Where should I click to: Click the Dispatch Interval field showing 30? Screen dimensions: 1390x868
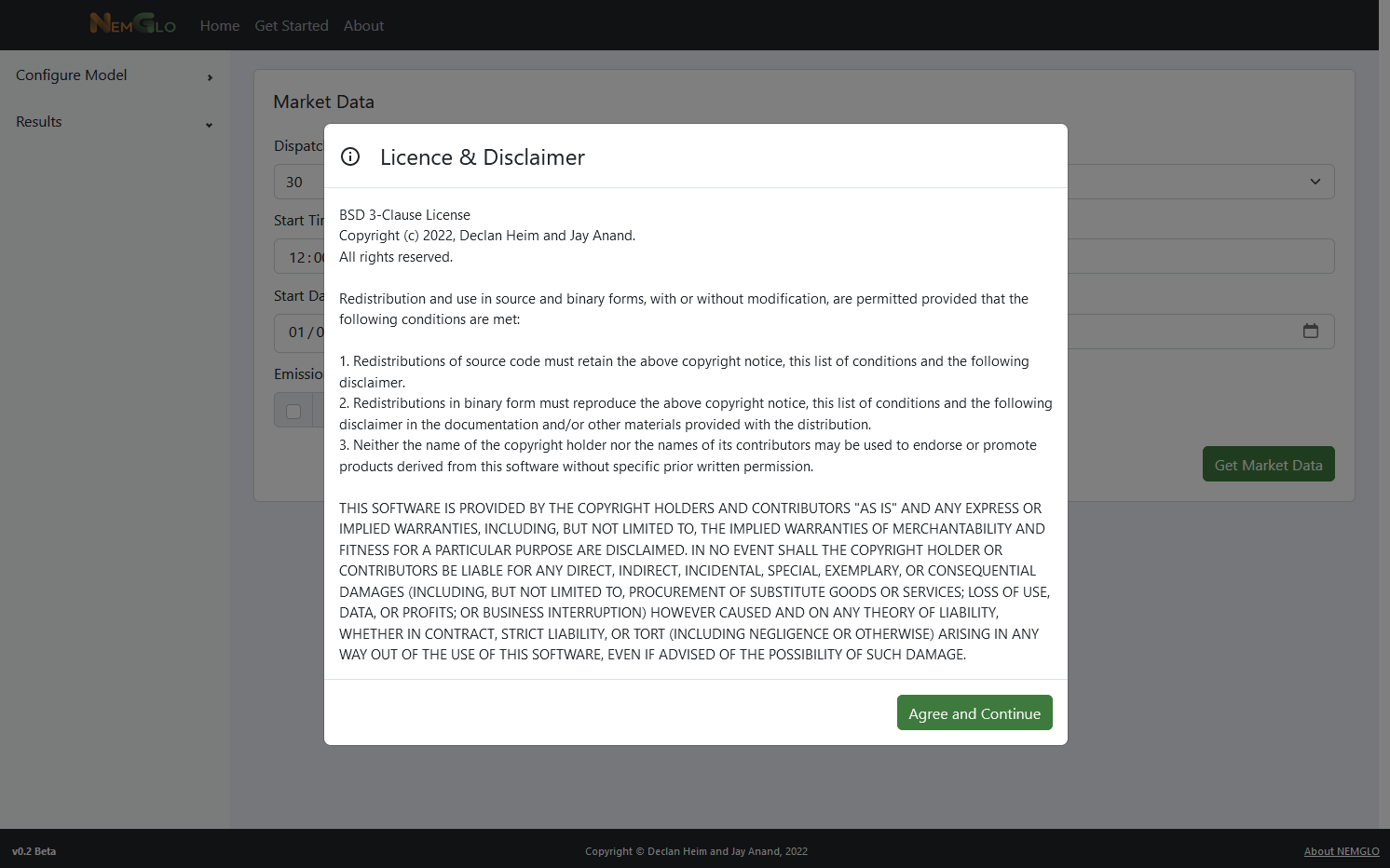click(804, 182)
